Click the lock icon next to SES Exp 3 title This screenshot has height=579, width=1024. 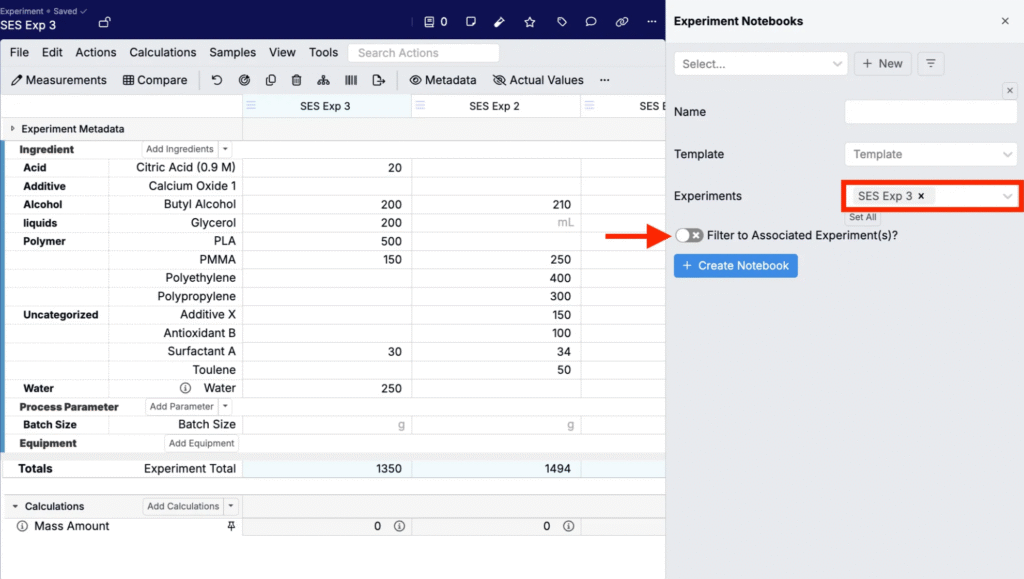point(104,23)
